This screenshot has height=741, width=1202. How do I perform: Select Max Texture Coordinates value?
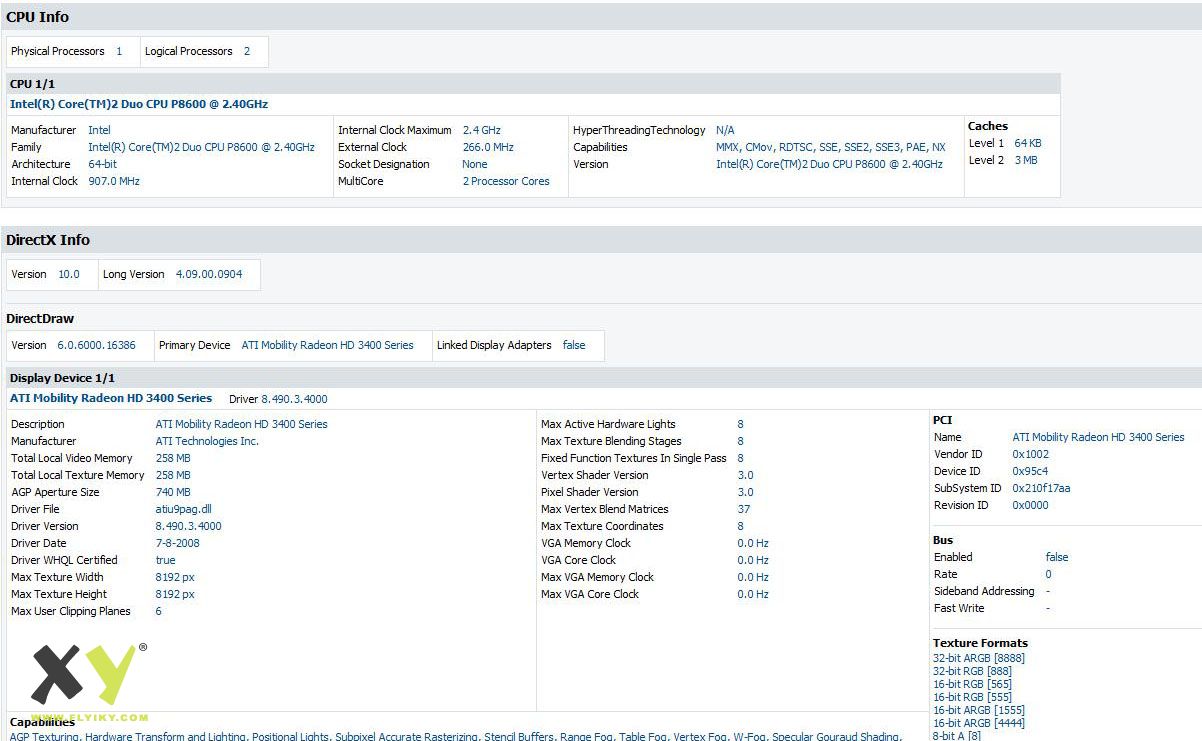point(741,526)
